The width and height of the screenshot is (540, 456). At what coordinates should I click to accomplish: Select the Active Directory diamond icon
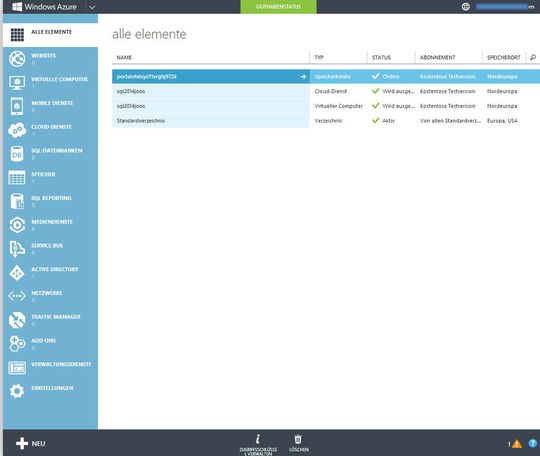[x=17, y=273]
